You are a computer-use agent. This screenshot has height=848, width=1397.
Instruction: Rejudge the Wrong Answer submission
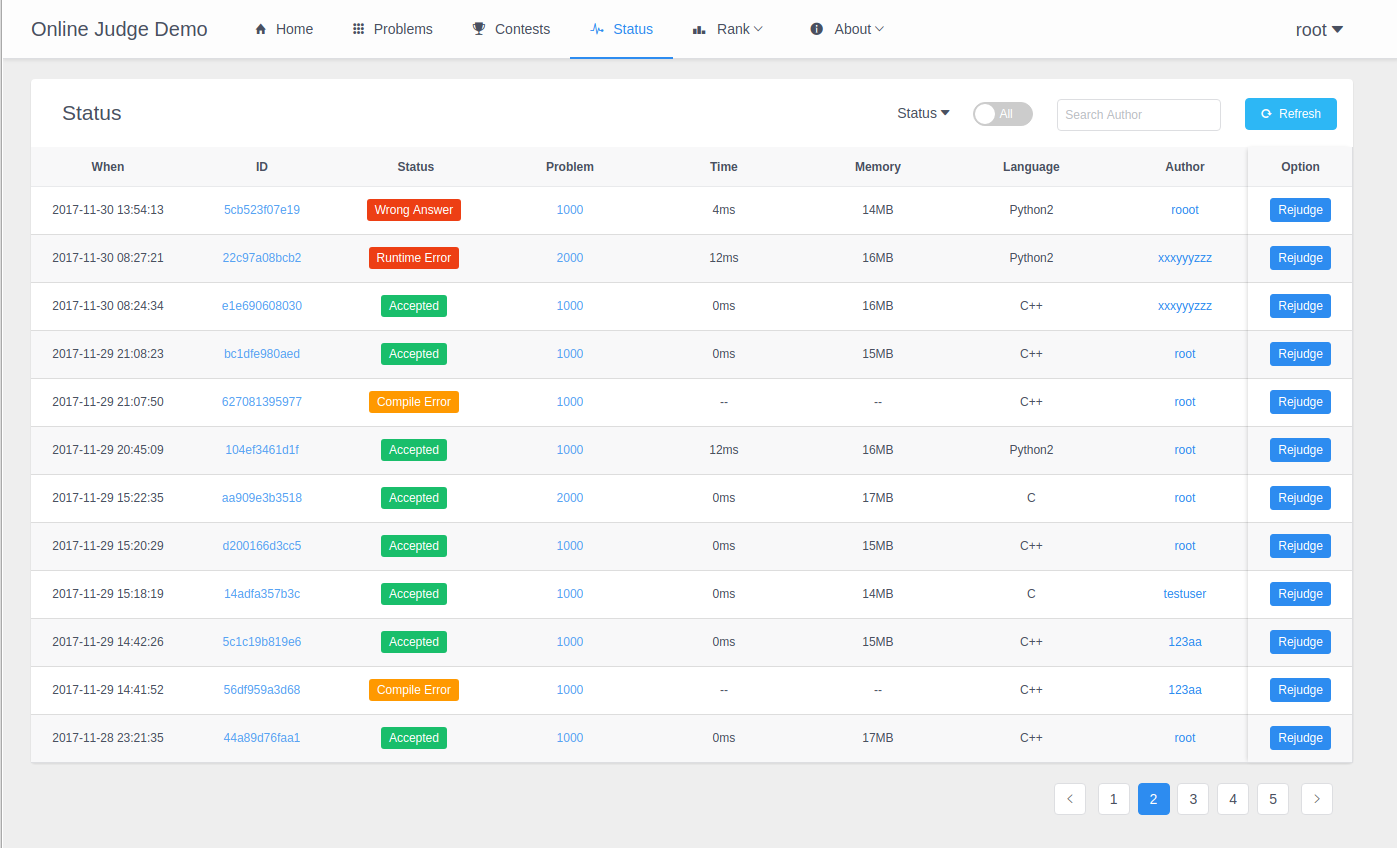pos(1300,210)
